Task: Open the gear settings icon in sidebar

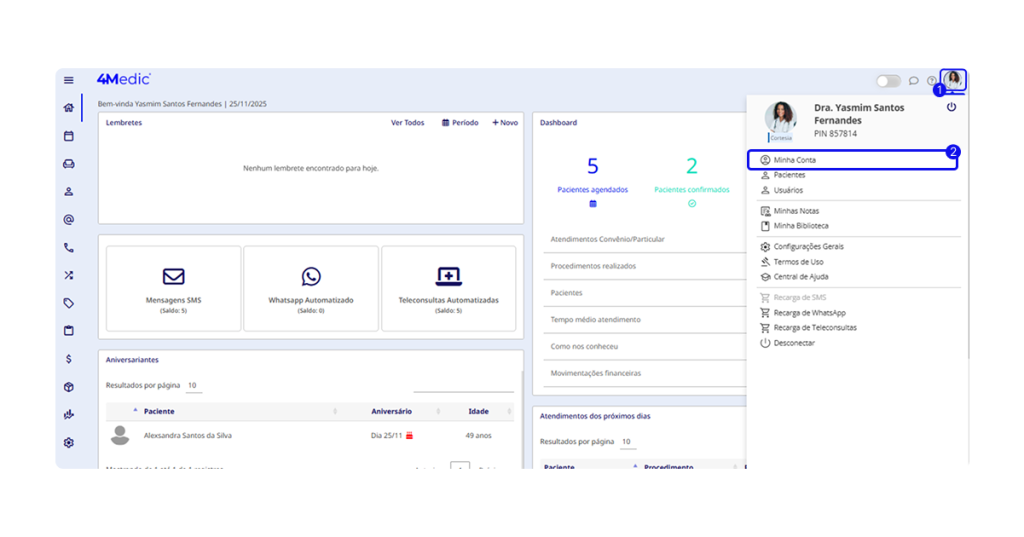Action: 69,442
